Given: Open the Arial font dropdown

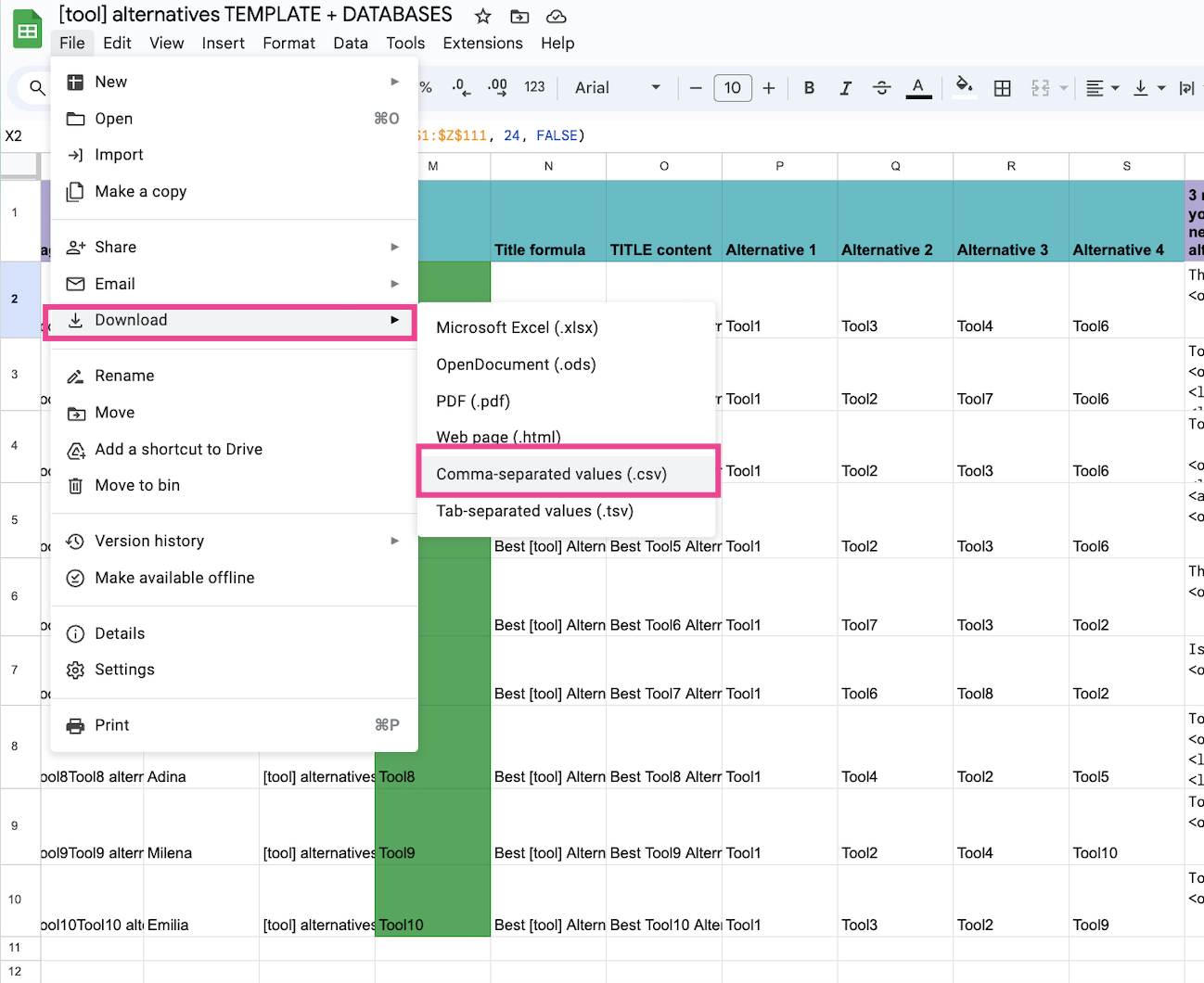Looking at the screenshot, I should click(618, 87).
